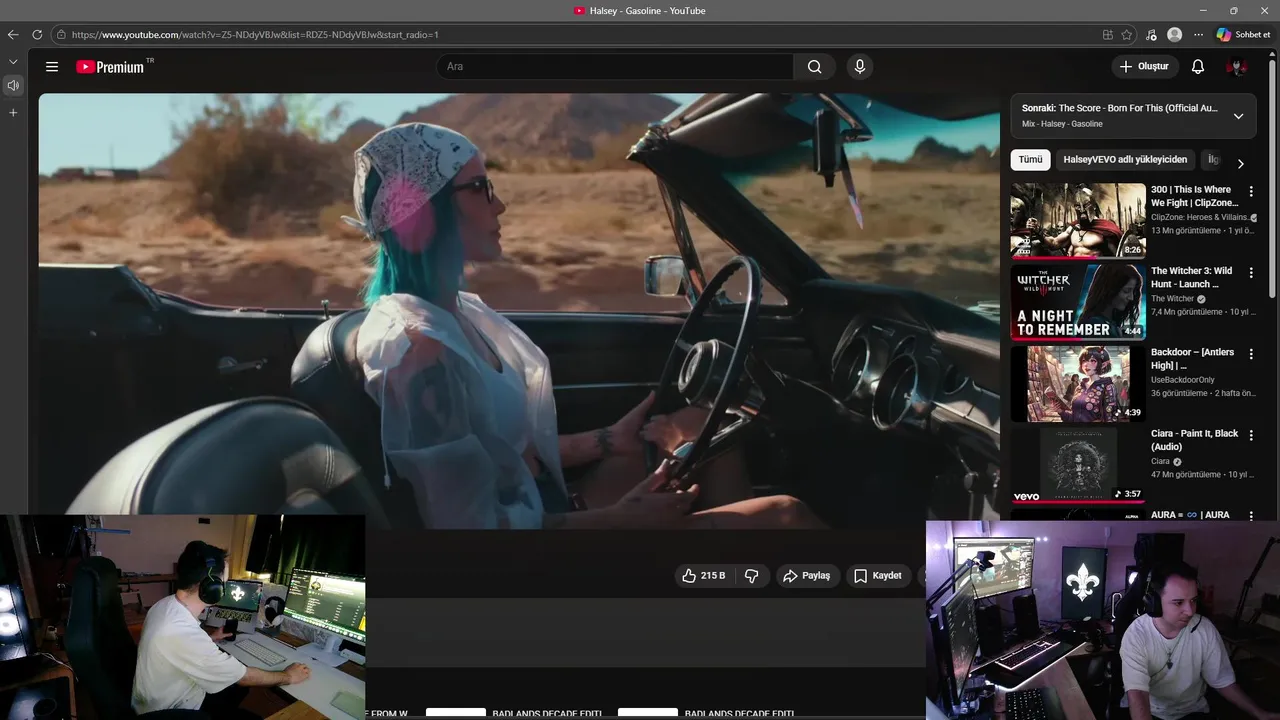
Task: Open options for Witcher 3 video
Action: point(1250,272)
